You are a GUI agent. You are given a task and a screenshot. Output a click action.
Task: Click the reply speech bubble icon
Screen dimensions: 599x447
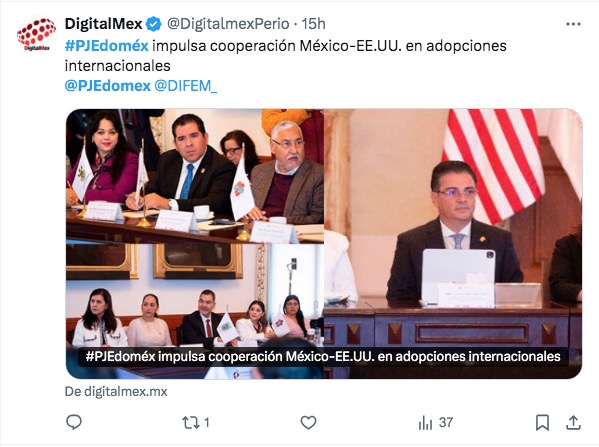(74, 422)
